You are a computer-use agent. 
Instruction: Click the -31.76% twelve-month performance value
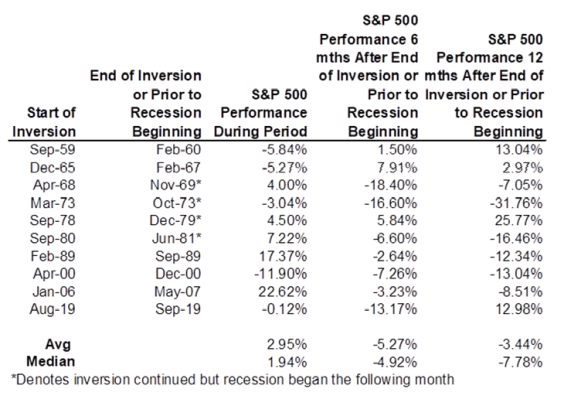516,203
